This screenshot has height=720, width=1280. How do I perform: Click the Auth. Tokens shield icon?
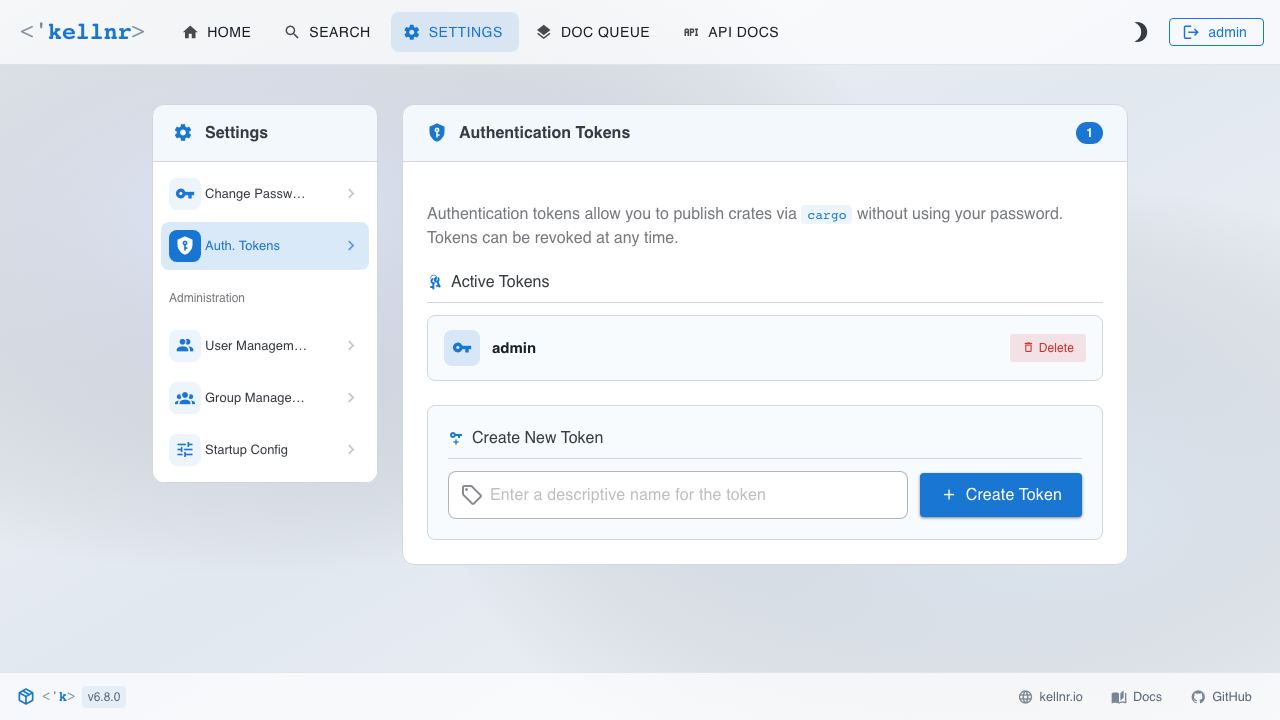coord(185,246)
